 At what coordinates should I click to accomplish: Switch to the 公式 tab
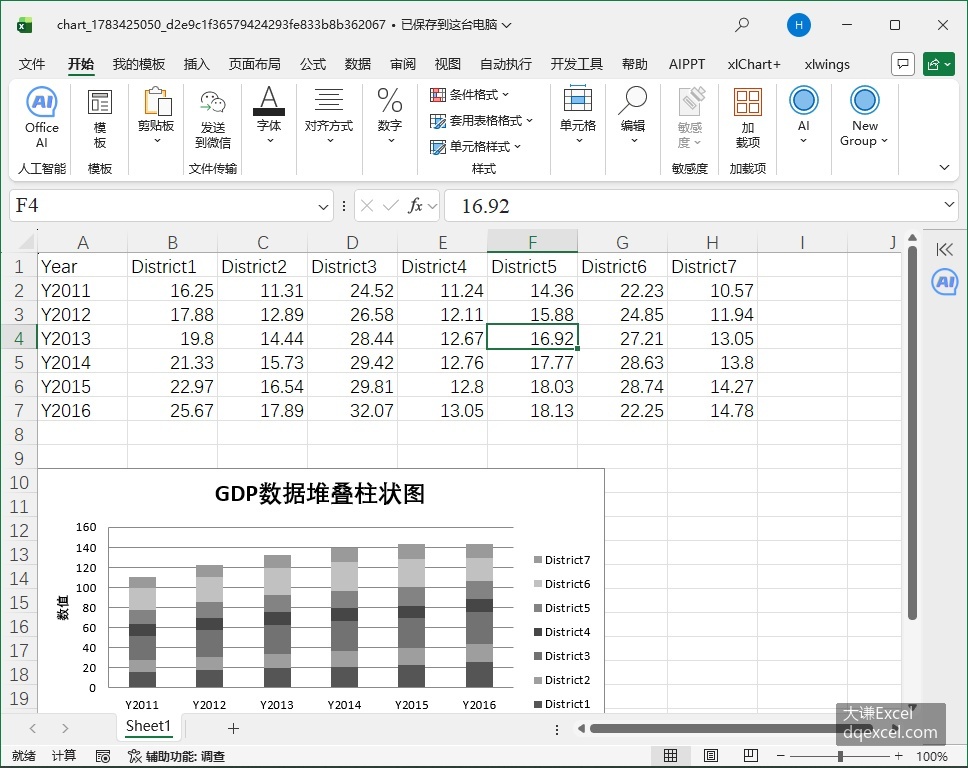tap(313, 64)
